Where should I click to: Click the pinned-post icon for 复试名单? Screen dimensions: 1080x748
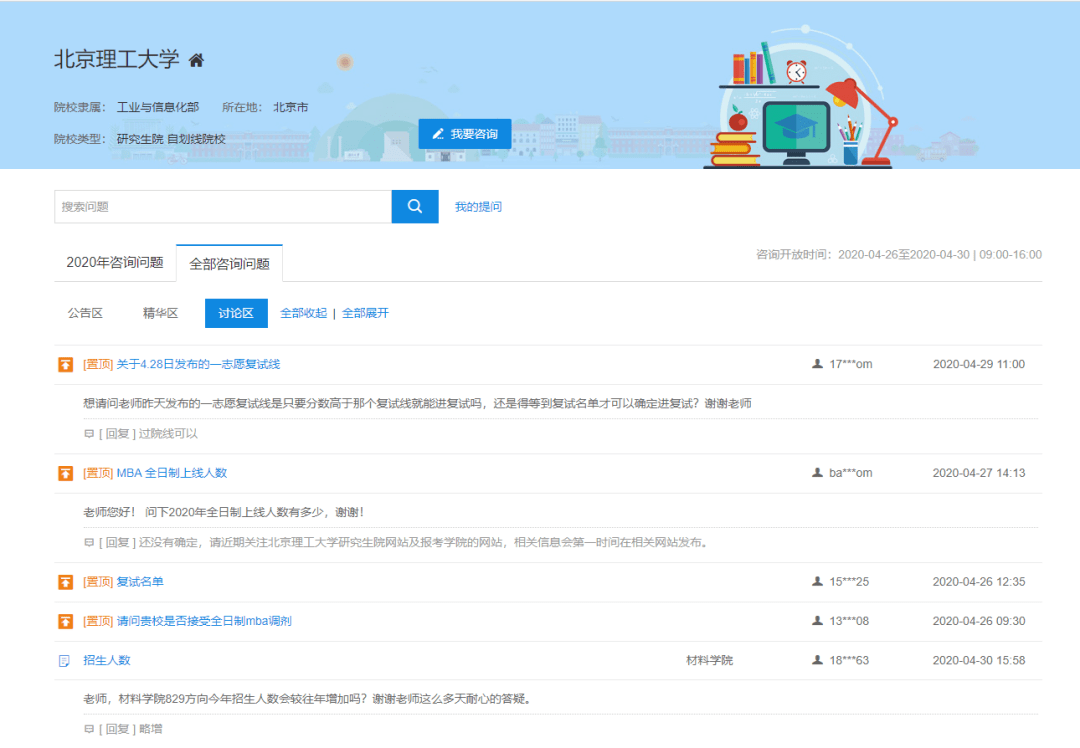point(65,582)
